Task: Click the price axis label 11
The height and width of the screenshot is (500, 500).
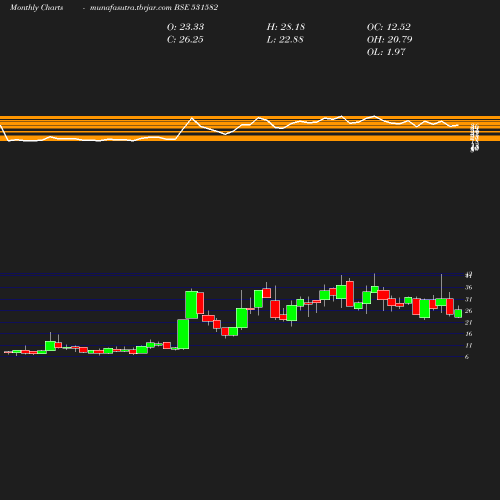Action: pyautogui.click(x=469, y=345)
